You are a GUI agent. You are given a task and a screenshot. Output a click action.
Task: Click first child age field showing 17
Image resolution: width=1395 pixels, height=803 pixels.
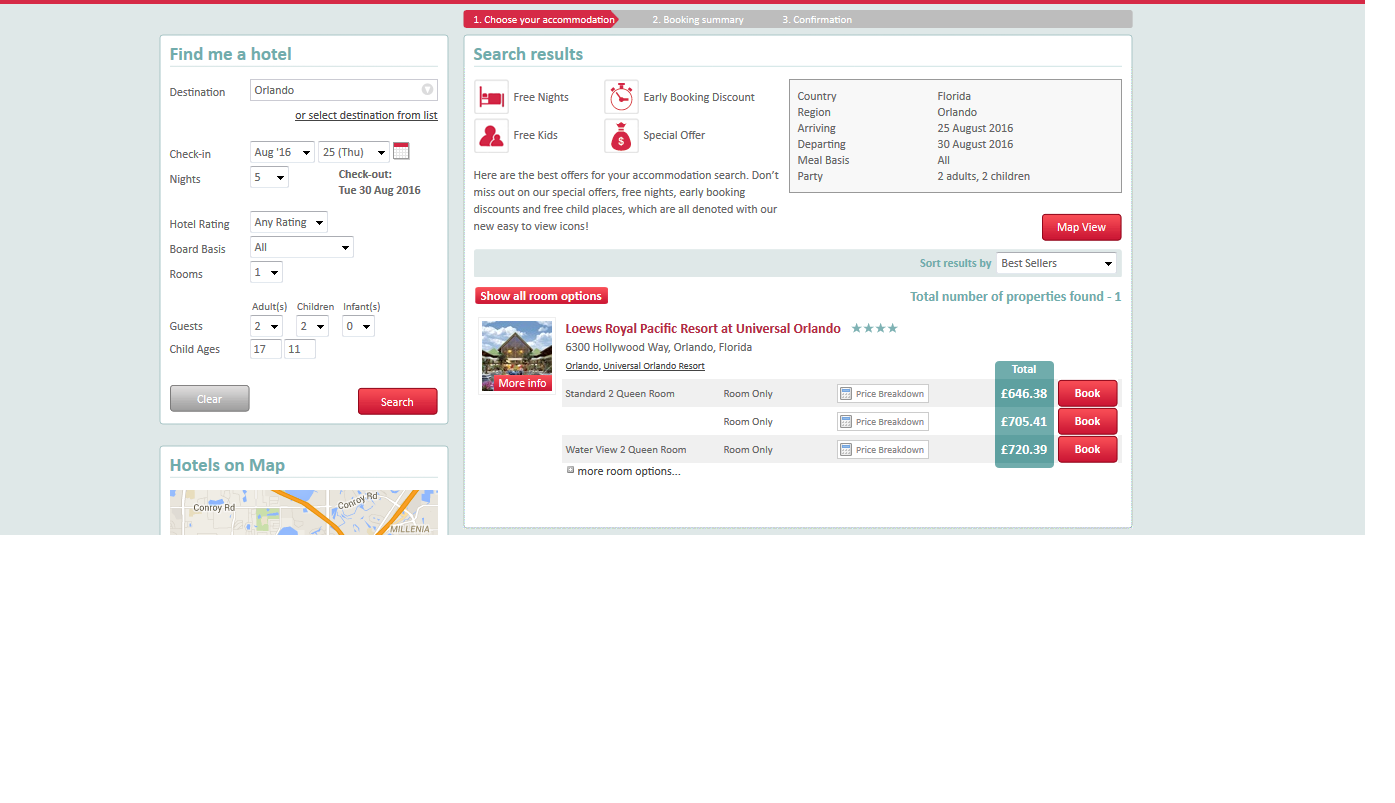click(266, 349)
